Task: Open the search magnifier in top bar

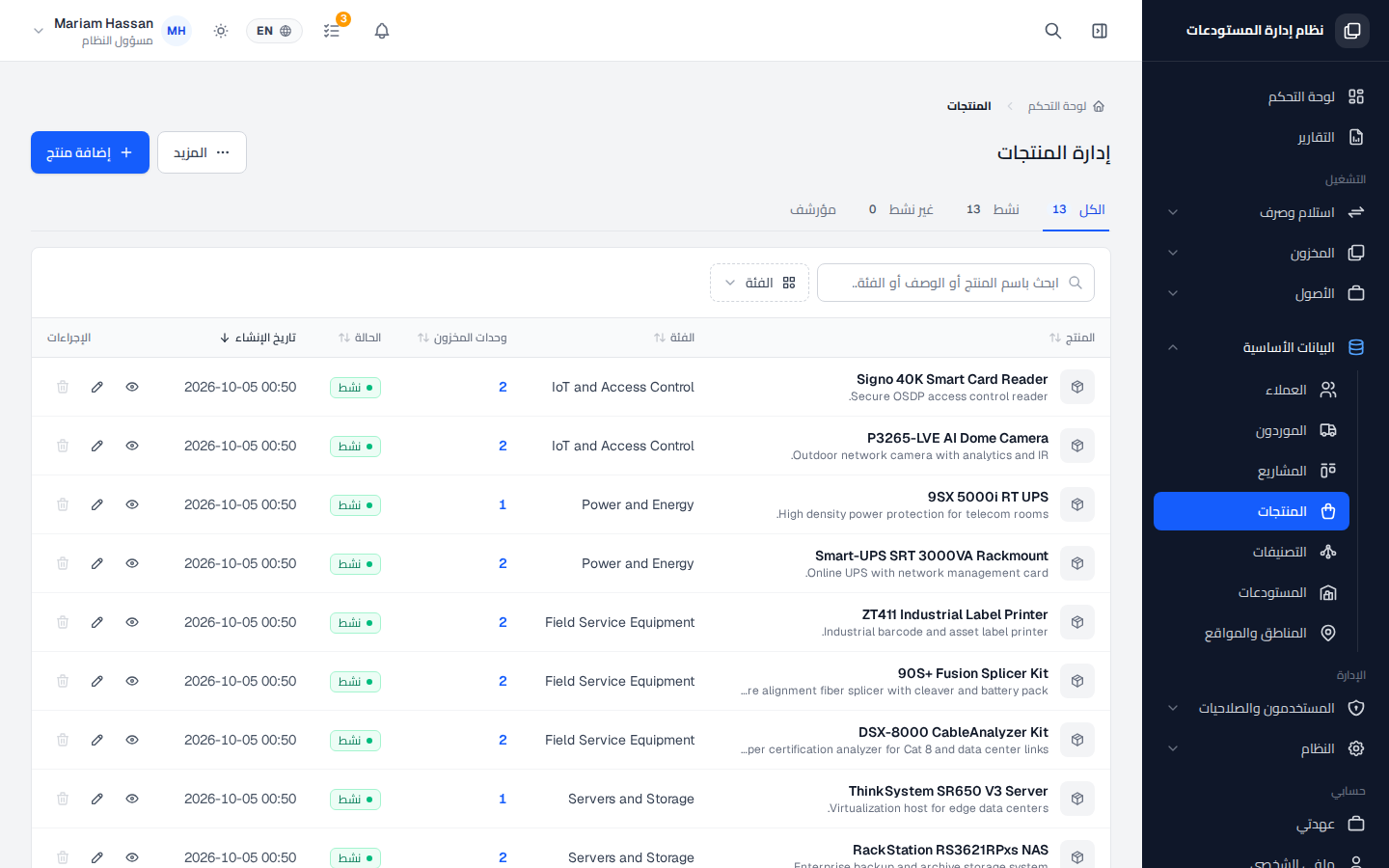Action: (1053, 31)
